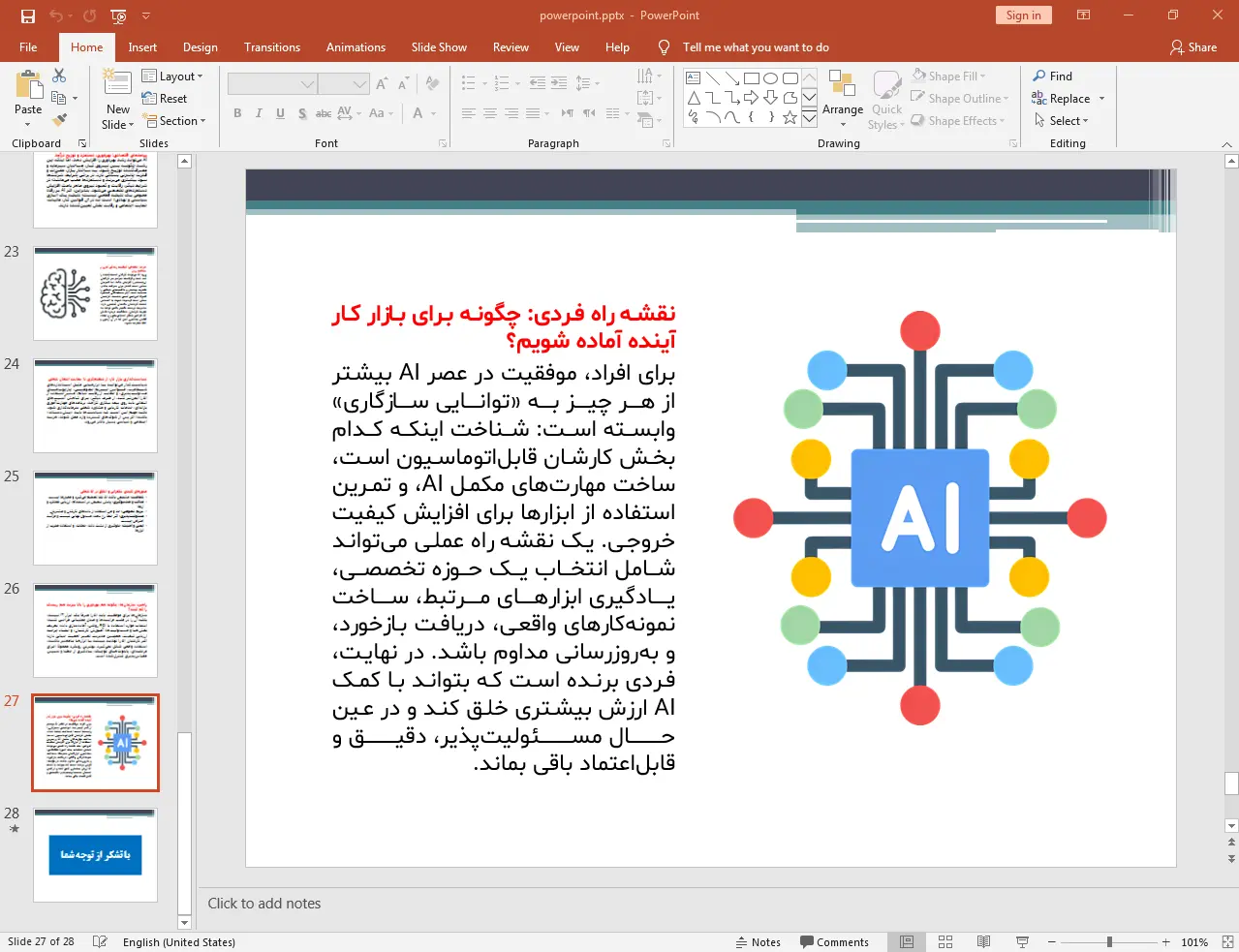Click the zoom in plus button
This screenshot has height=952, width=1239.
point(1166,942)
